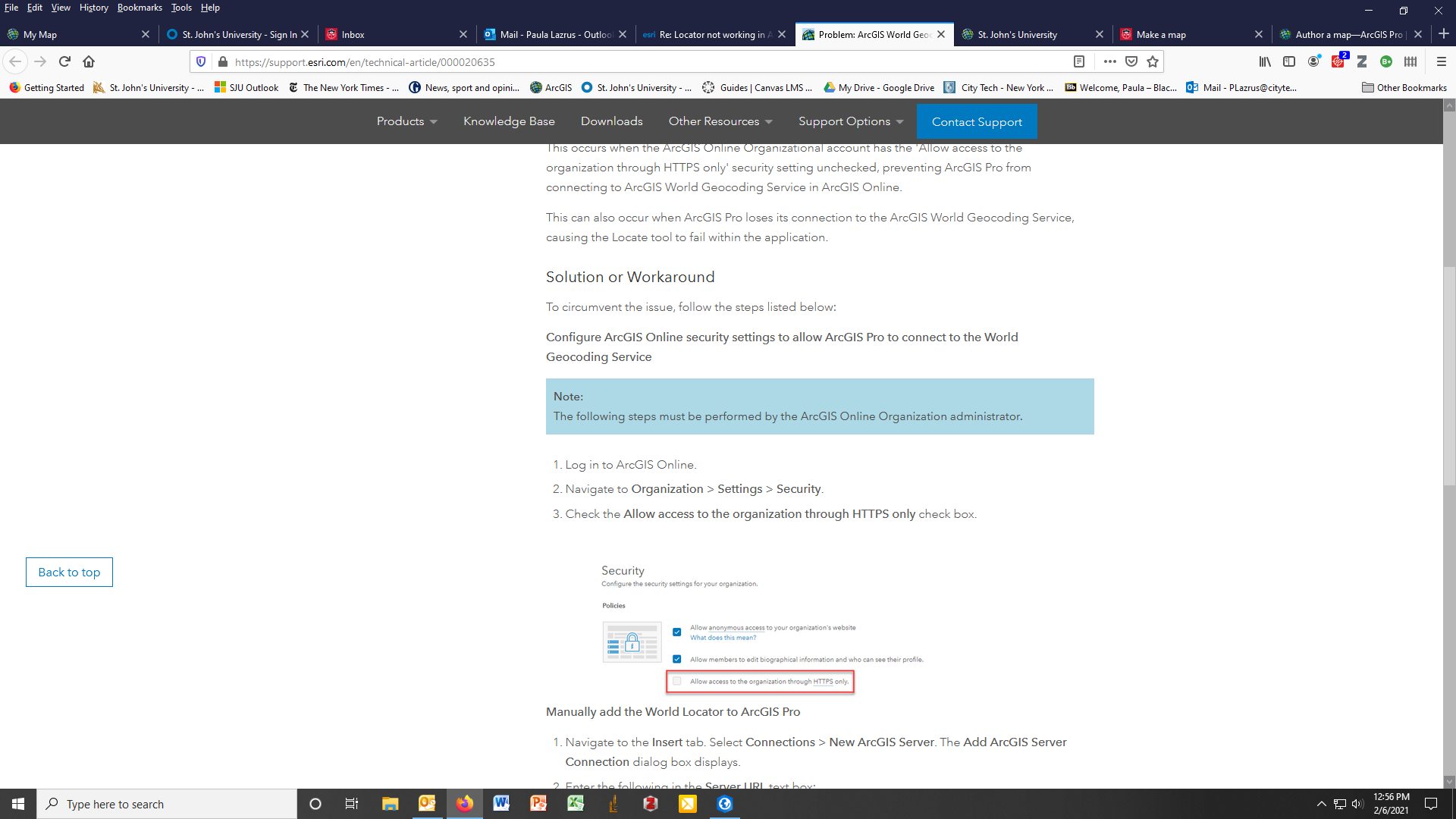Expand the Products dropdown
This screenshot has width=1456, height=819.
pos(406,121)
